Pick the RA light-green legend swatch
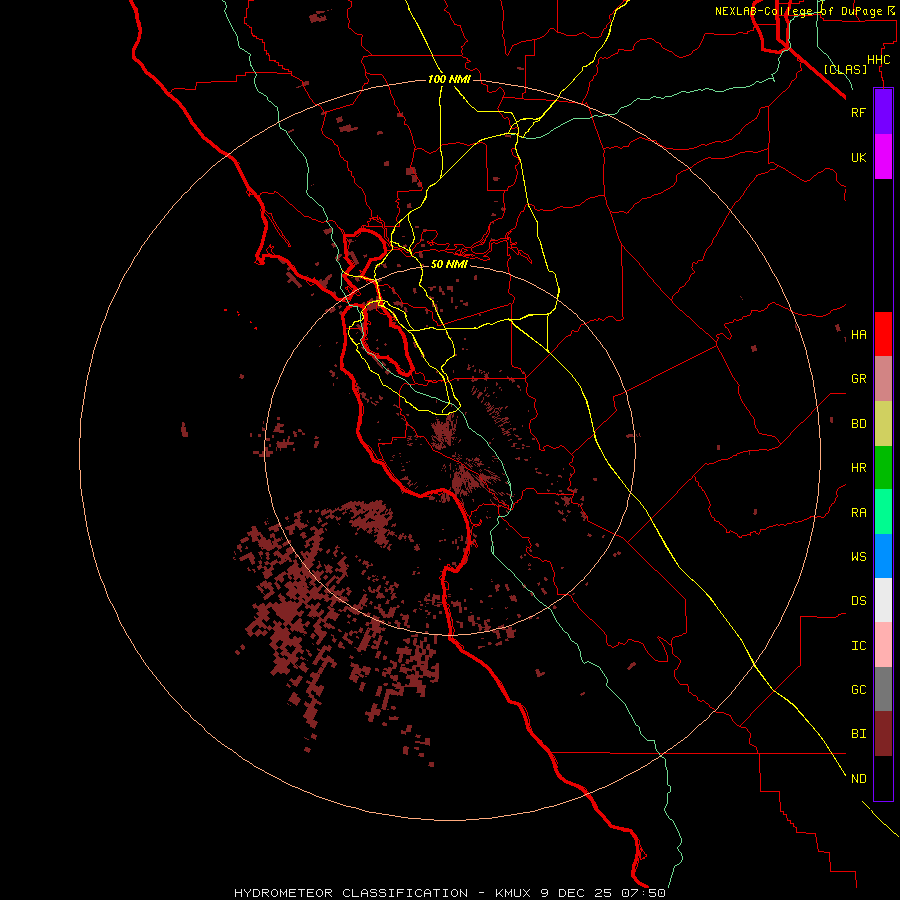900x900 pixels. tap(883, 512)
